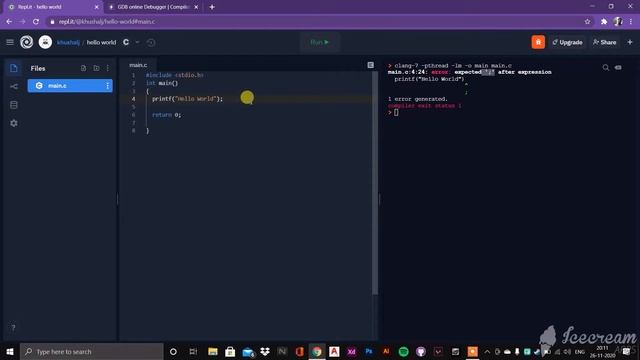
Task: Toggle the editor layout panel icon
Action: [371, 65]
